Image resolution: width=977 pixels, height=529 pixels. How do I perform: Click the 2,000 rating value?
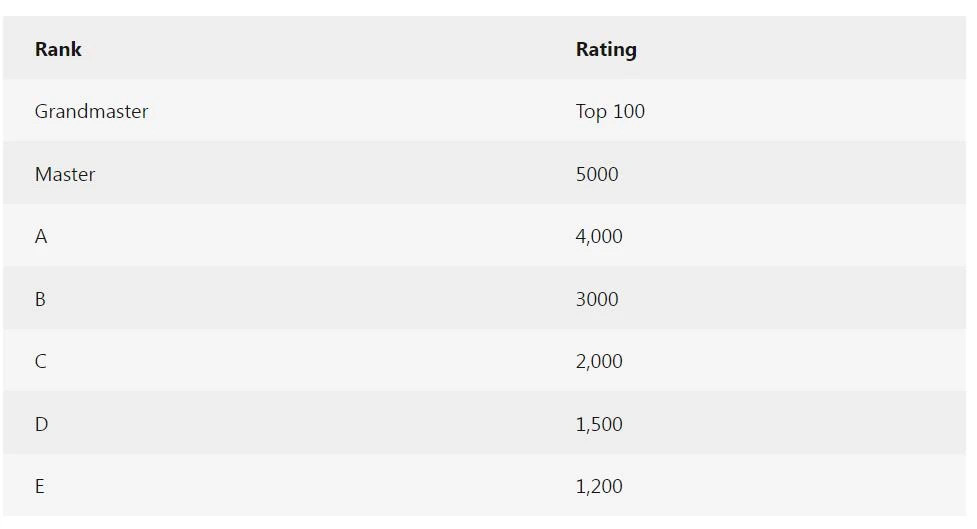tap(599, 361)
